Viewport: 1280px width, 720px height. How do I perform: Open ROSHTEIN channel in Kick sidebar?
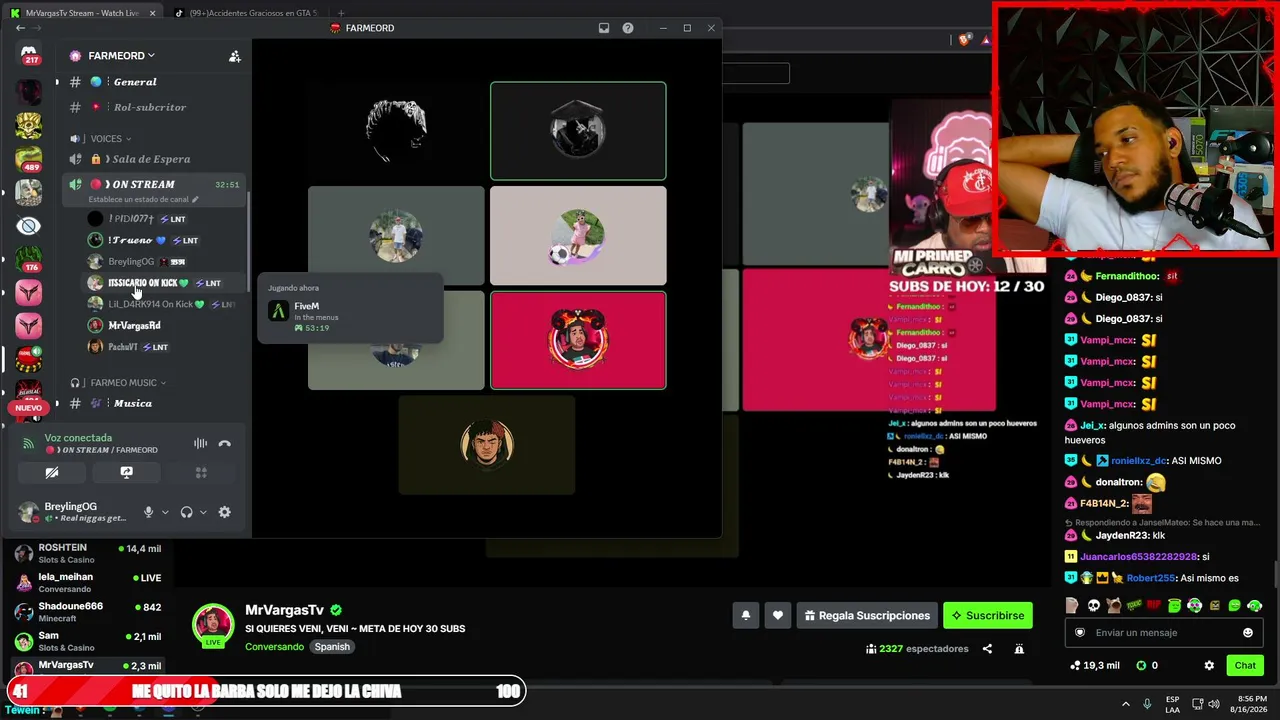88,553
